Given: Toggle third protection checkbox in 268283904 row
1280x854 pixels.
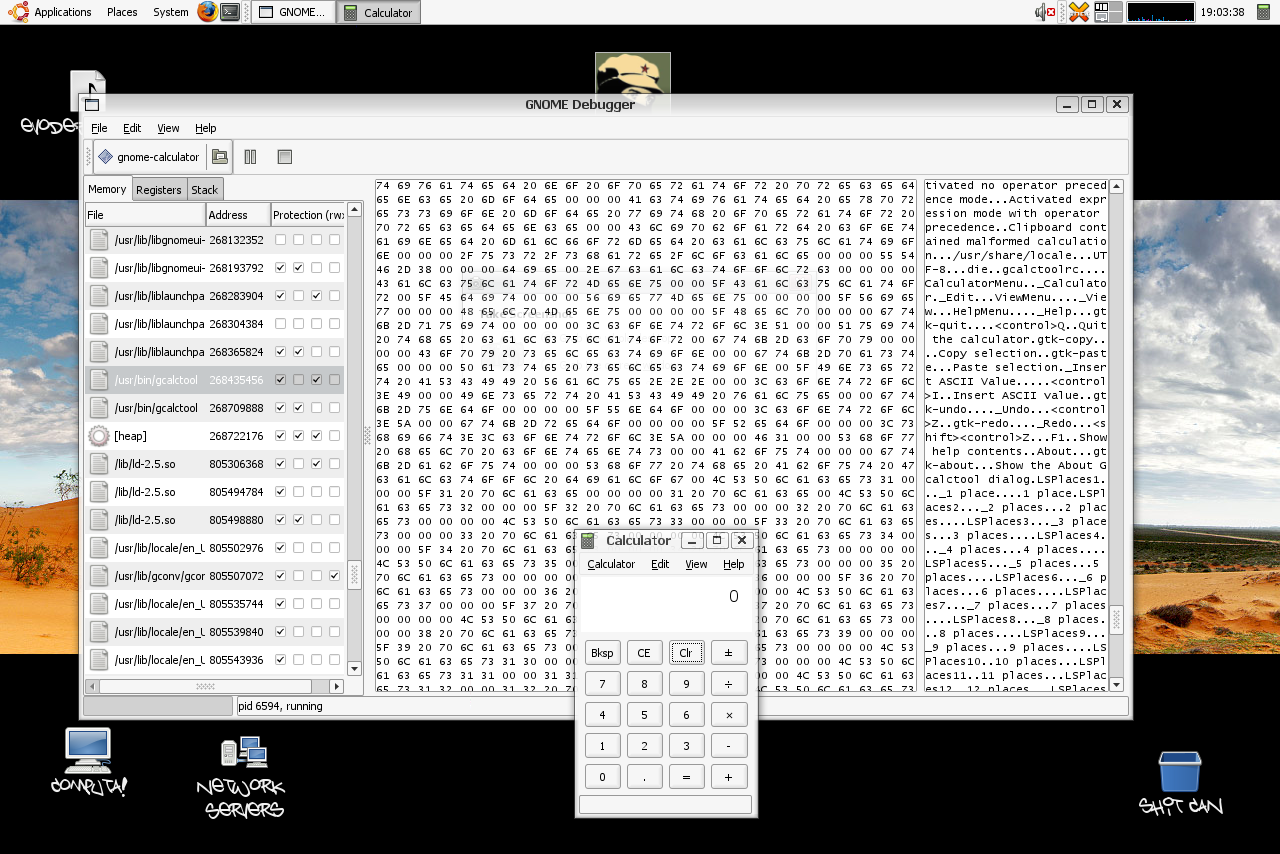Looking at the screenshot, I should [316, 296].
